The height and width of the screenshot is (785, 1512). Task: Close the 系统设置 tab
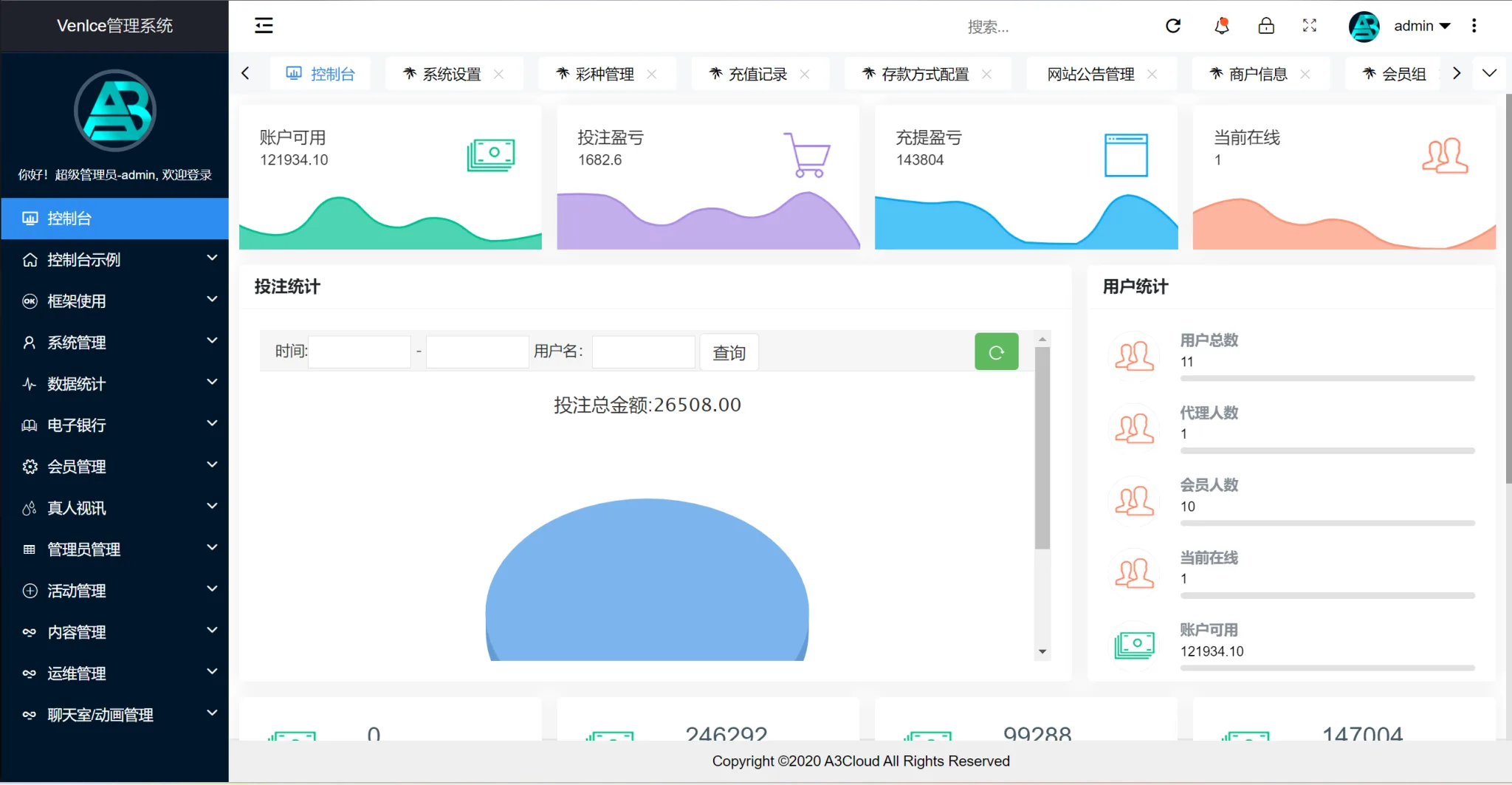[x=499, y=74]
